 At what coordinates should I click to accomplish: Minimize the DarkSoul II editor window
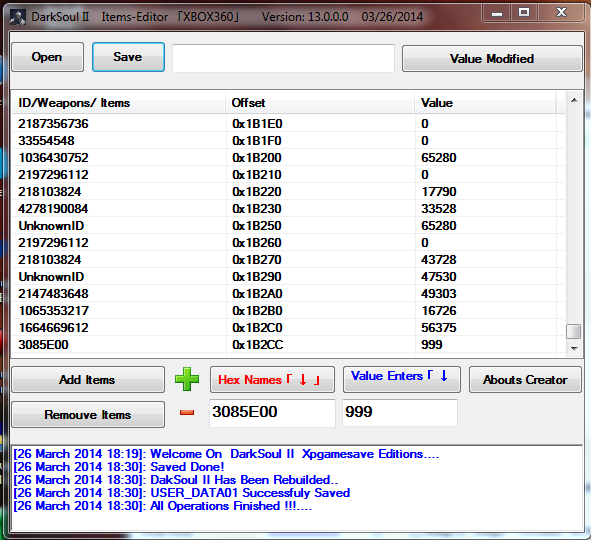click(497, 13)
